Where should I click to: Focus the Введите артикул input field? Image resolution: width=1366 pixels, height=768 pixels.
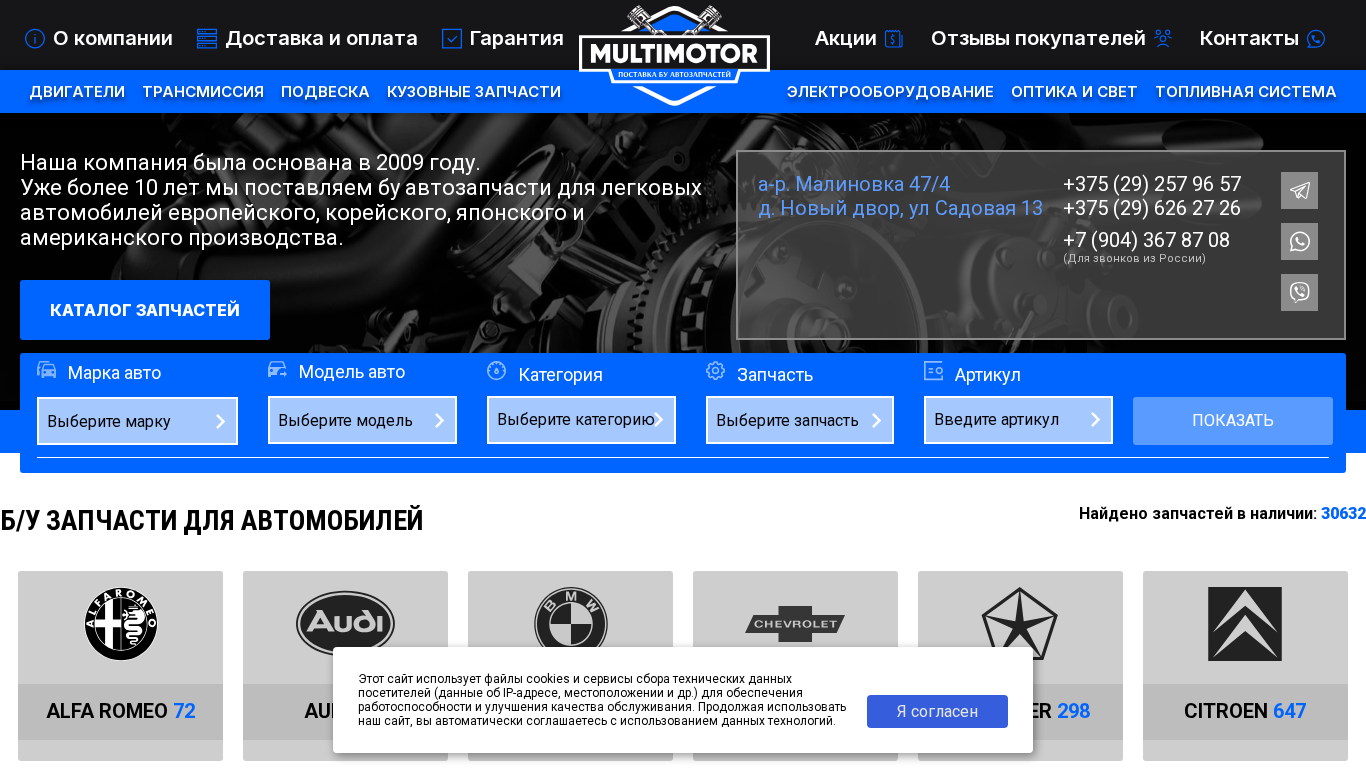coord(1018,420)
